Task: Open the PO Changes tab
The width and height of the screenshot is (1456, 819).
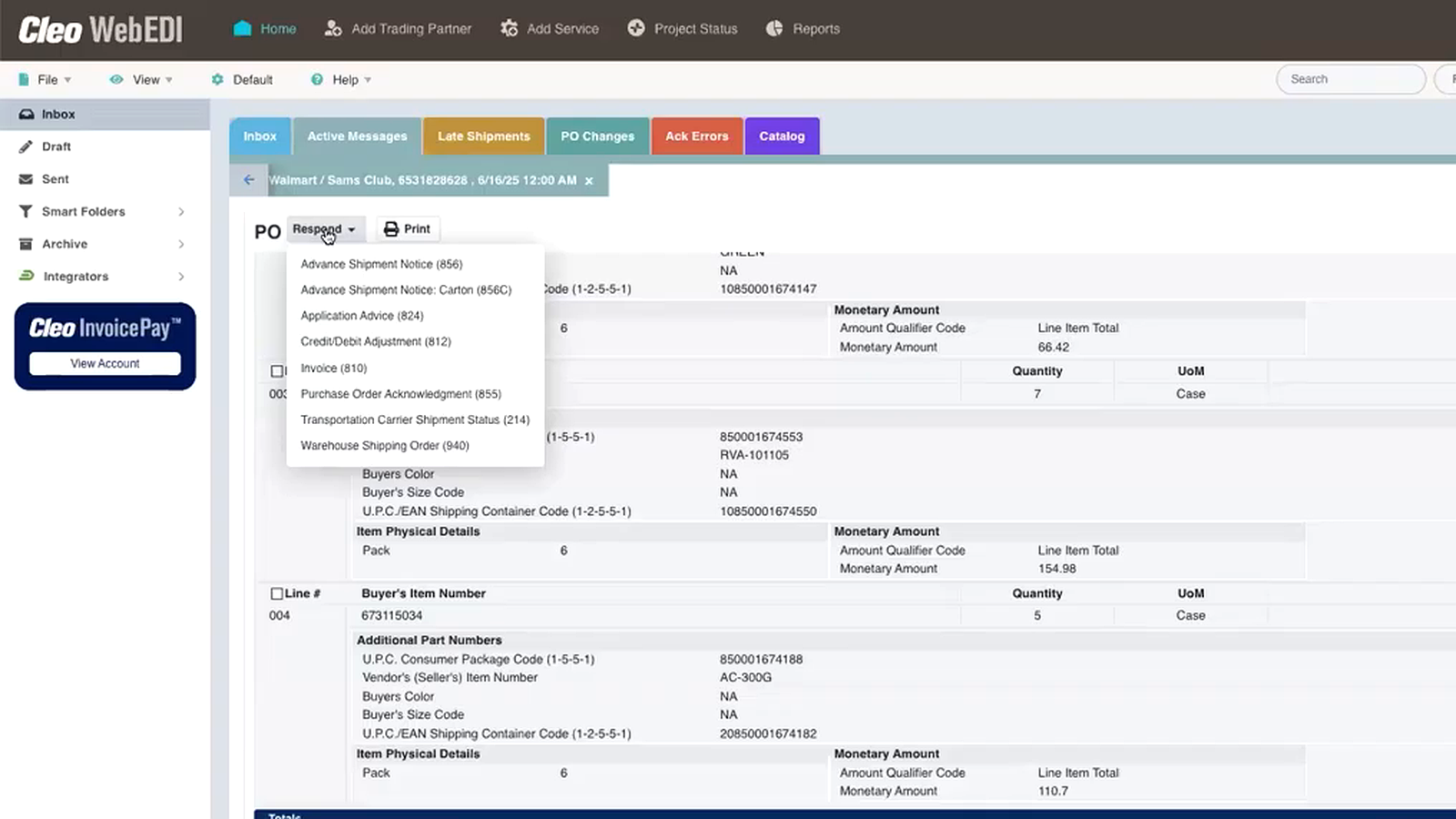Action: click(598, 136)
